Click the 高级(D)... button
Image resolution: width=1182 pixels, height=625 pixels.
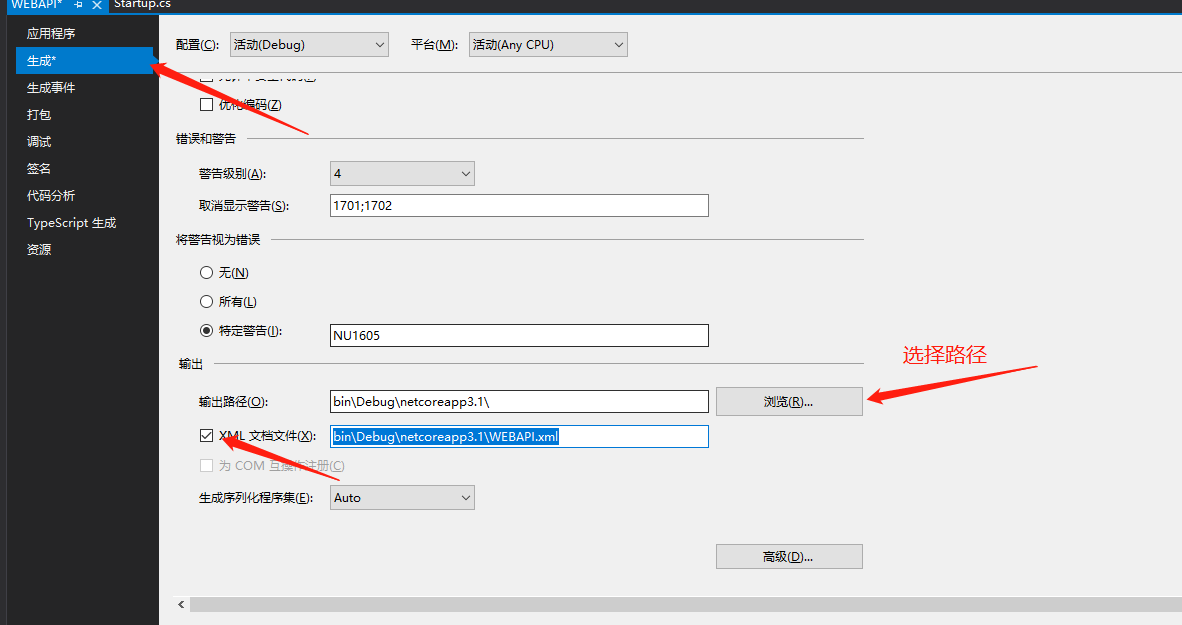click(x=789, y=556)
